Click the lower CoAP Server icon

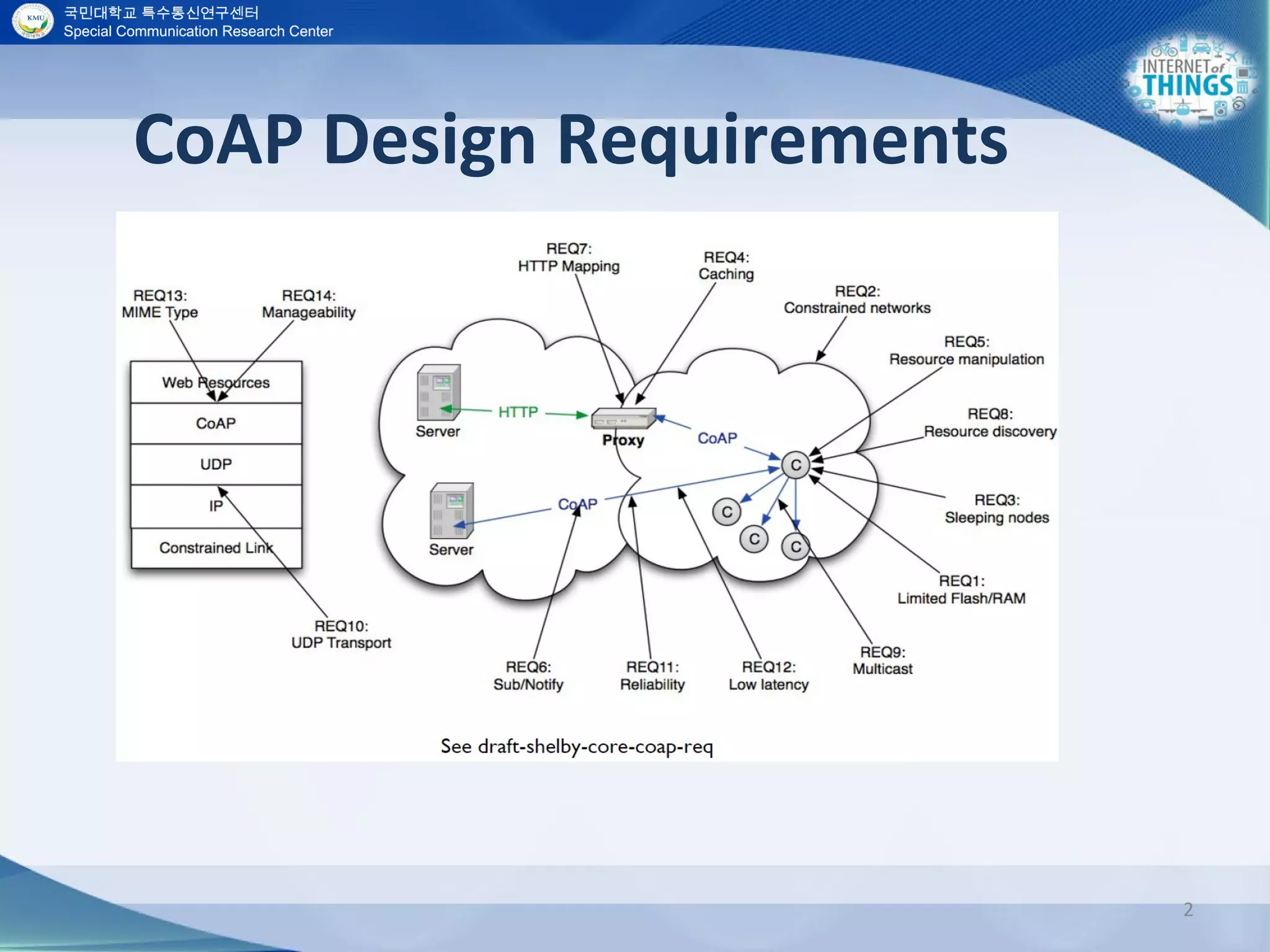point(451,511)
